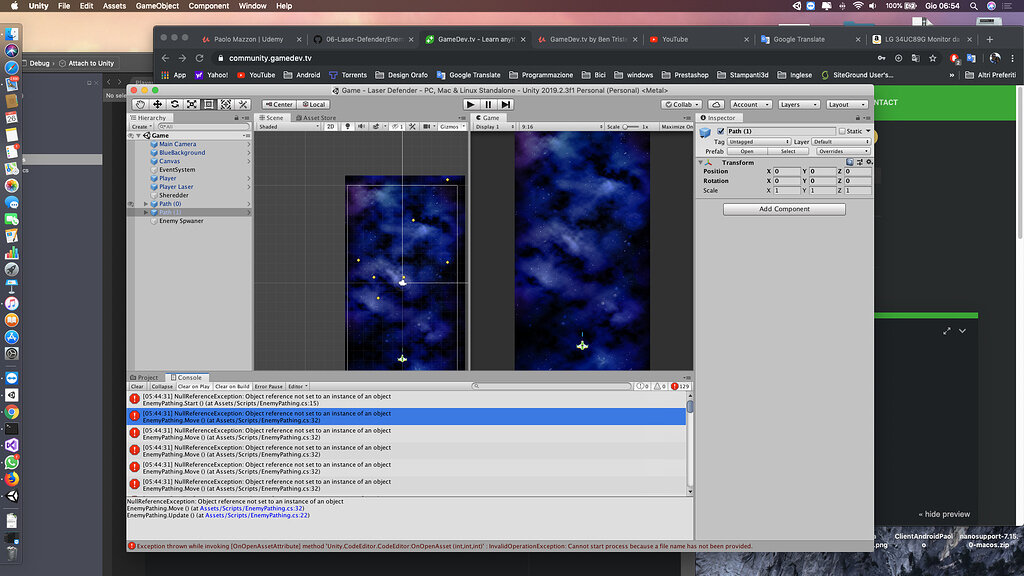The width and height of the screenshot is (1024, 576).
Task: Select the Rect Transform tool
Action: click(209, 104)
